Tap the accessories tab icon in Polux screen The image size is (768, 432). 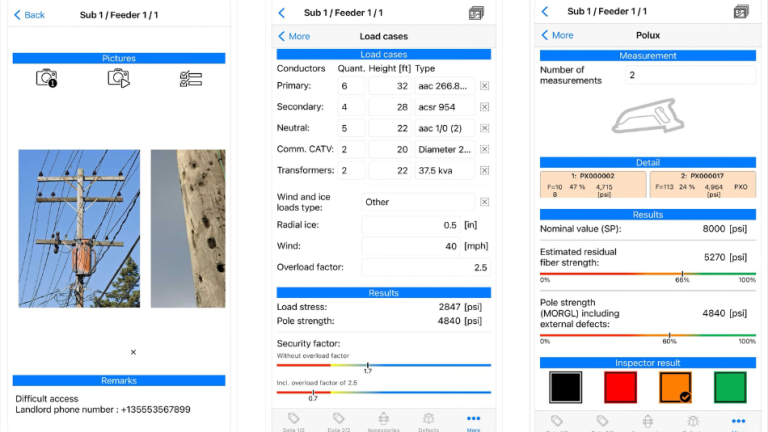pyautogui.click(x=648, y=422)
